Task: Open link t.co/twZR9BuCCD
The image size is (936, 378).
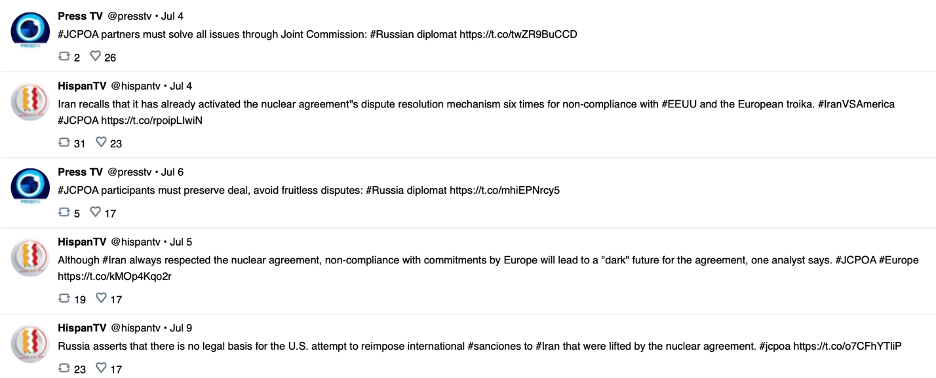Action: point(518,35)
